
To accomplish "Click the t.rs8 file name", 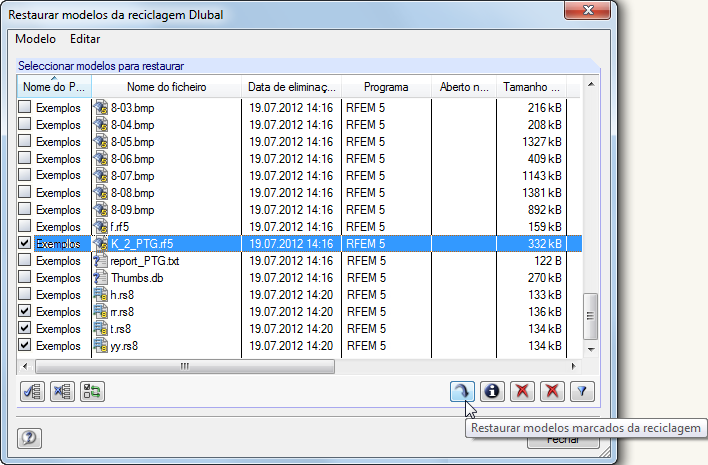I will (121, 329).
